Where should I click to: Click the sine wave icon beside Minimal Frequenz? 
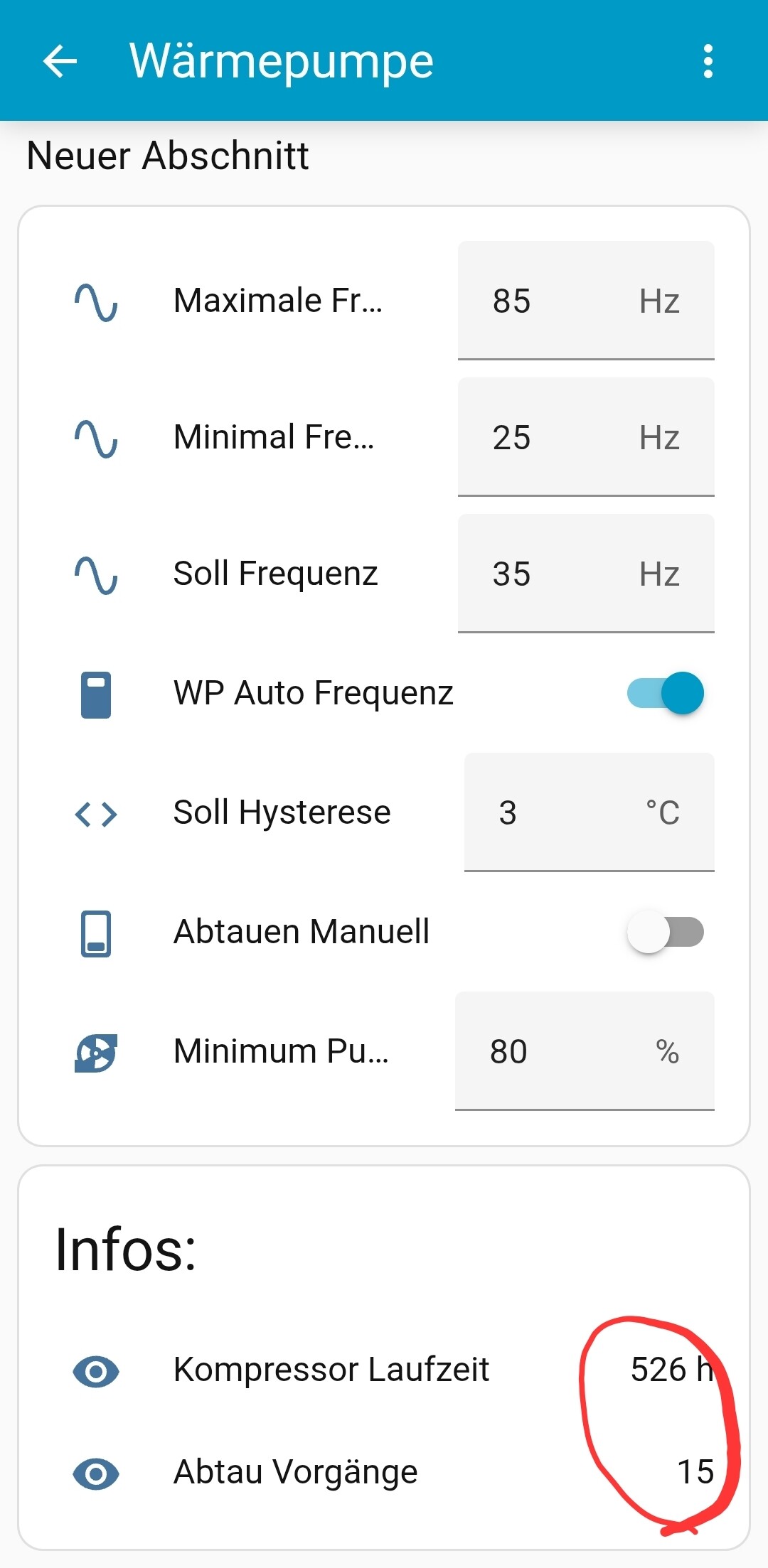(96, 438)
